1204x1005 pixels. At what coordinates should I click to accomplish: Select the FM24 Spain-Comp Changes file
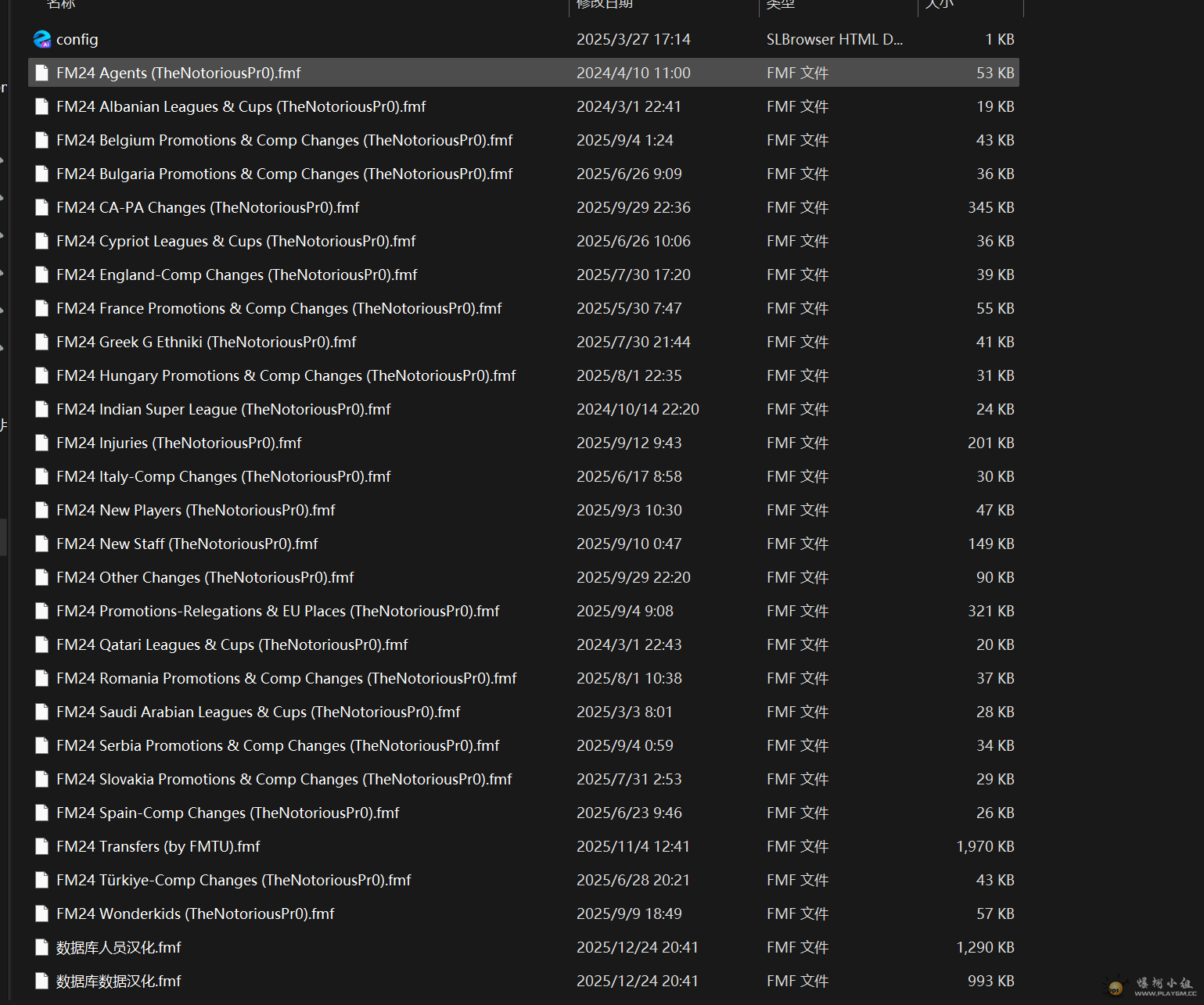[228, 813]
